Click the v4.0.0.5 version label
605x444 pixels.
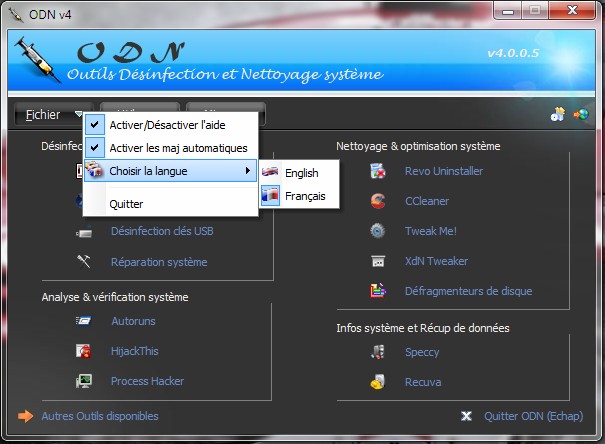pyautogui.click(x=513, y=53)
